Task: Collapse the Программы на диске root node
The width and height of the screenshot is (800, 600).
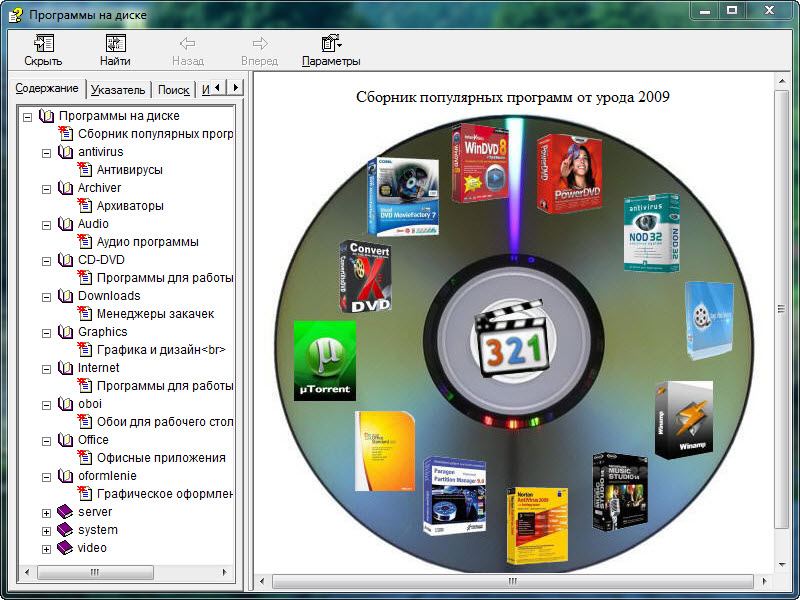Action: coord(28,117)
